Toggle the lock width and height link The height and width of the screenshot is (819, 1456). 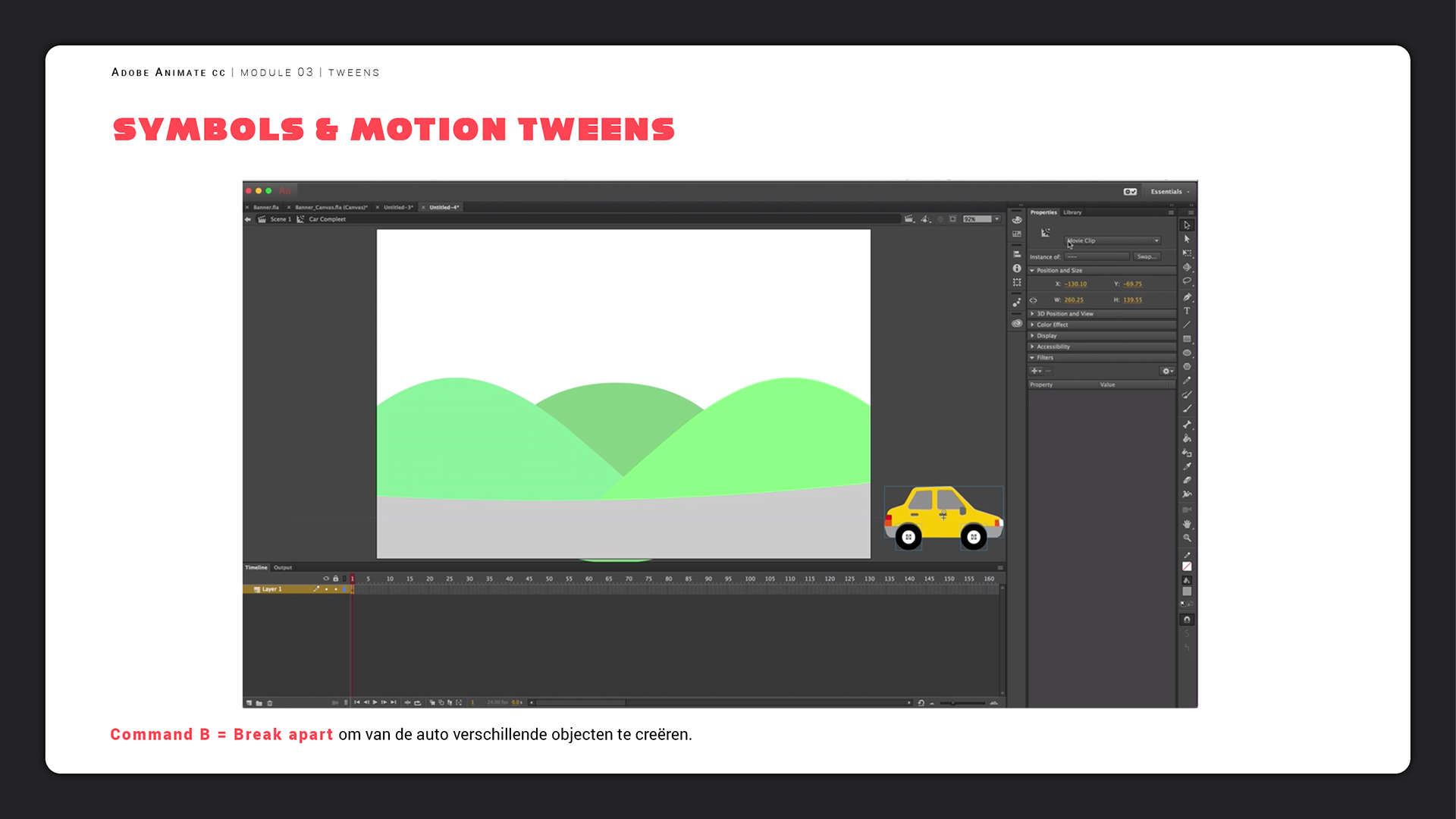click(1033, 300)
